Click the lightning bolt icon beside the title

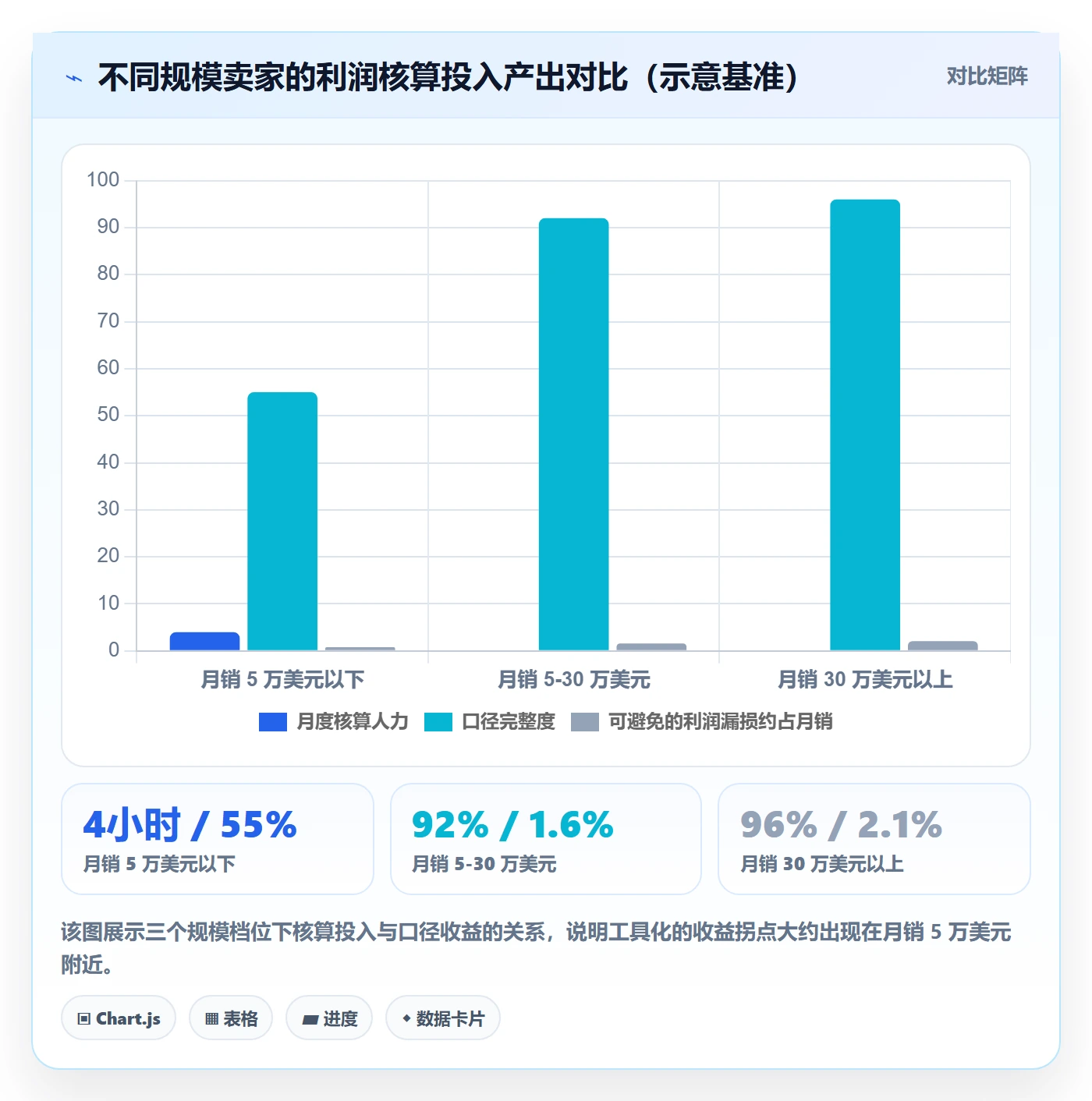point(74,78)
